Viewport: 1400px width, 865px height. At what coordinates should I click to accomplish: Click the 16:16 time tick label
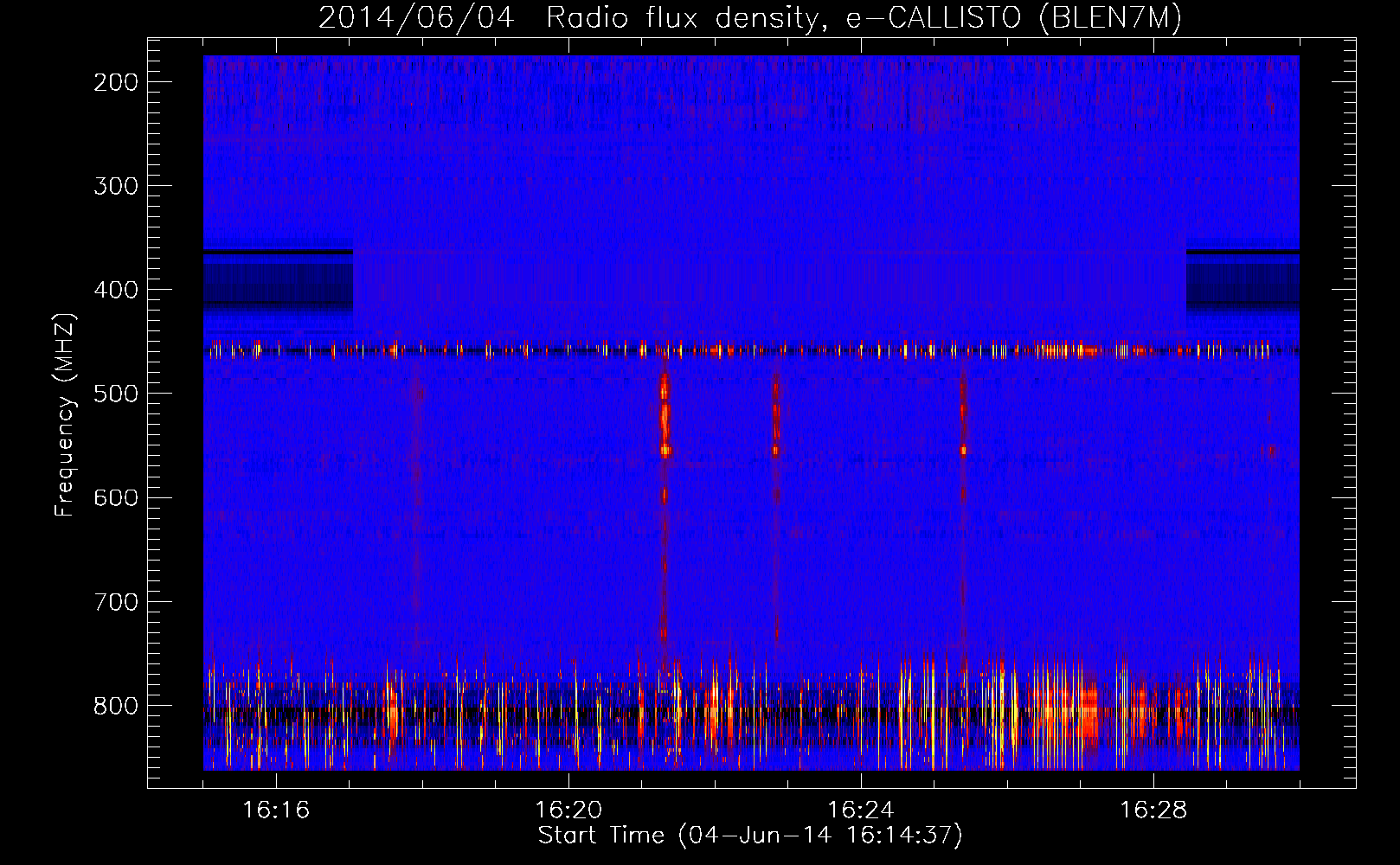click(x=276, y=810)
